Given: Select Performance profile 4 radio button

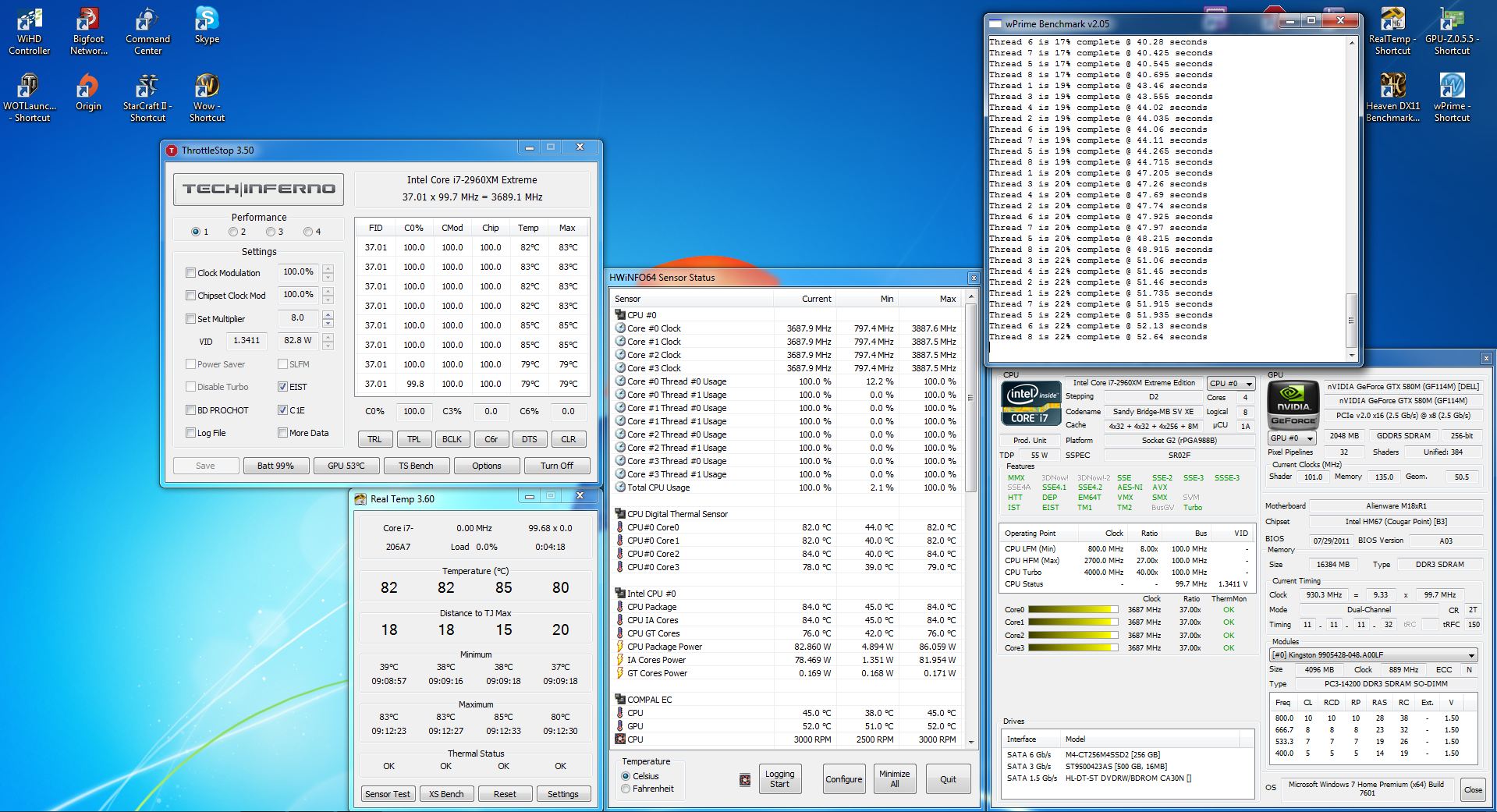Looking at the screenshot, I should click(x=308, y=232).
